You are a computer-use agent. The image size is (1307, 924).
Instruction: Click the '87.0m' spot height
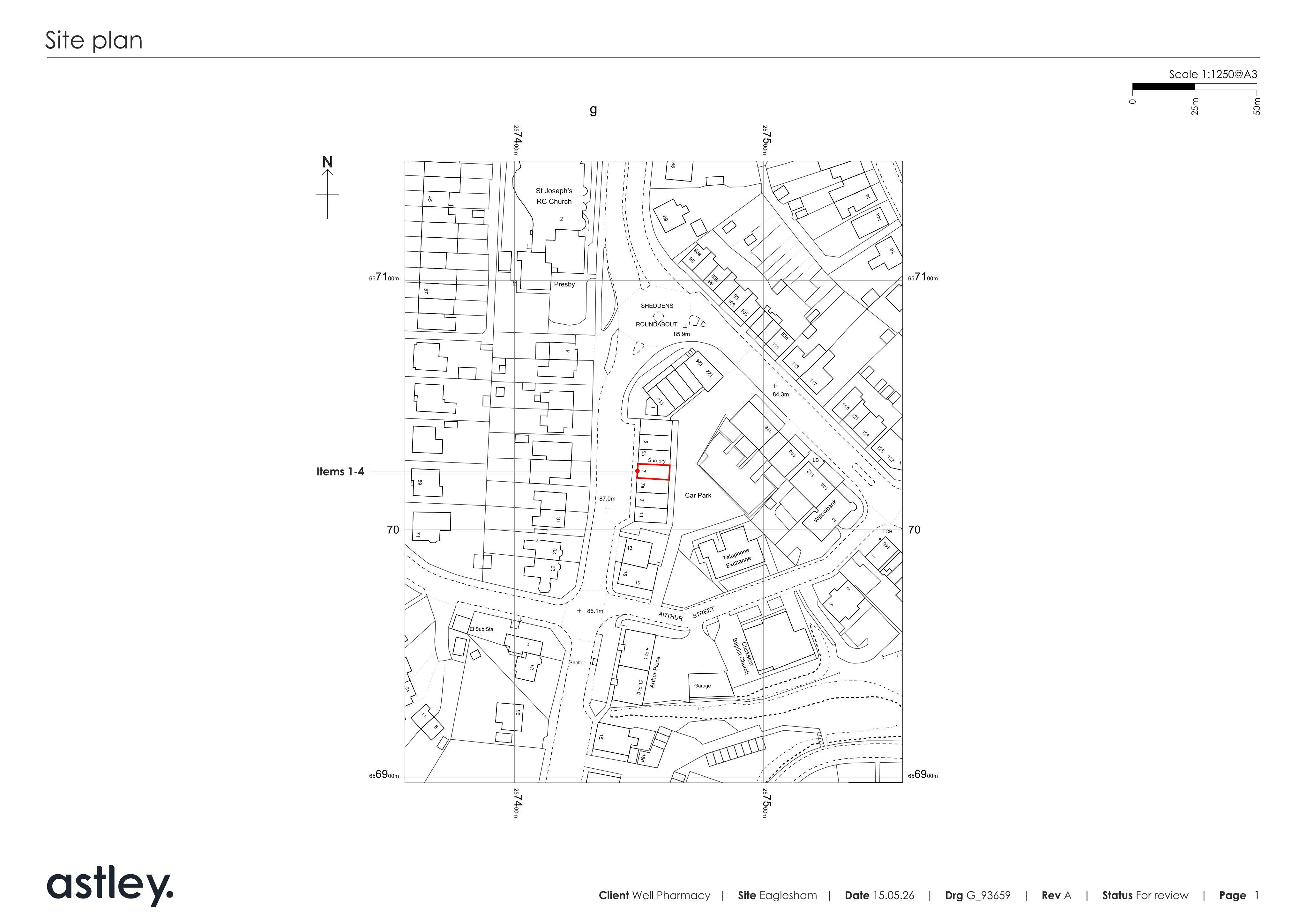coord(607,499)
